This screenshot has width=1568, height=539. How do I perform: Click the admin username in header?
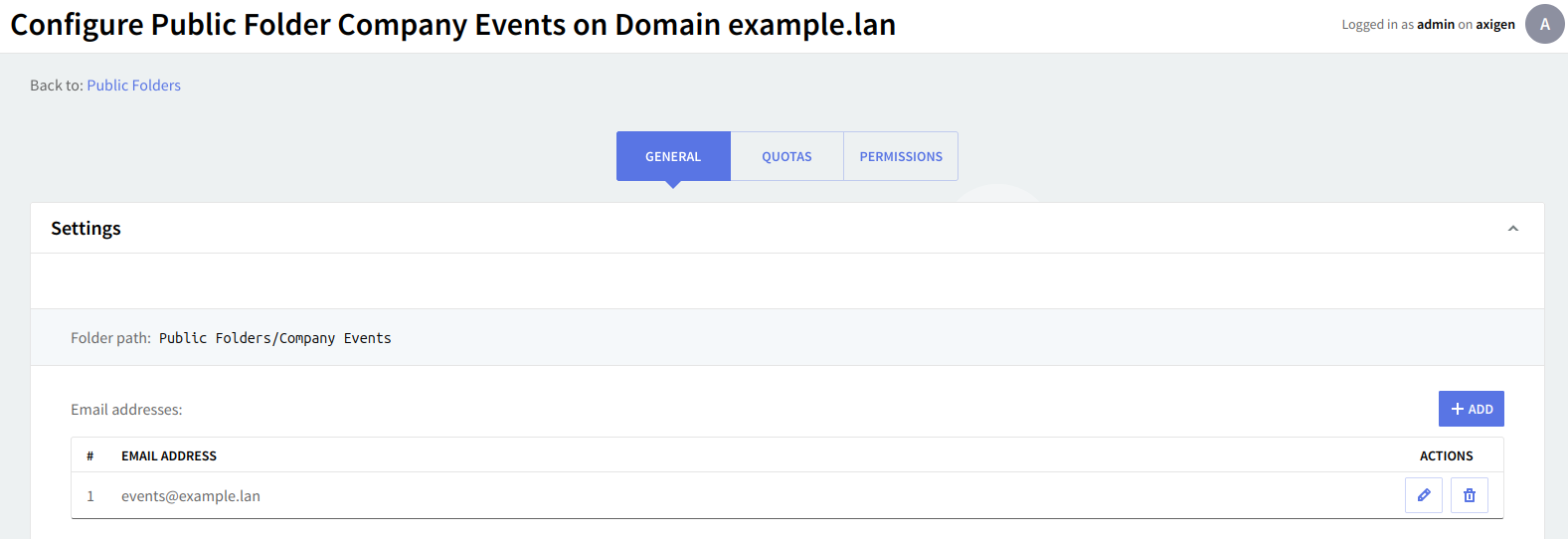[x=1435, y=24]
